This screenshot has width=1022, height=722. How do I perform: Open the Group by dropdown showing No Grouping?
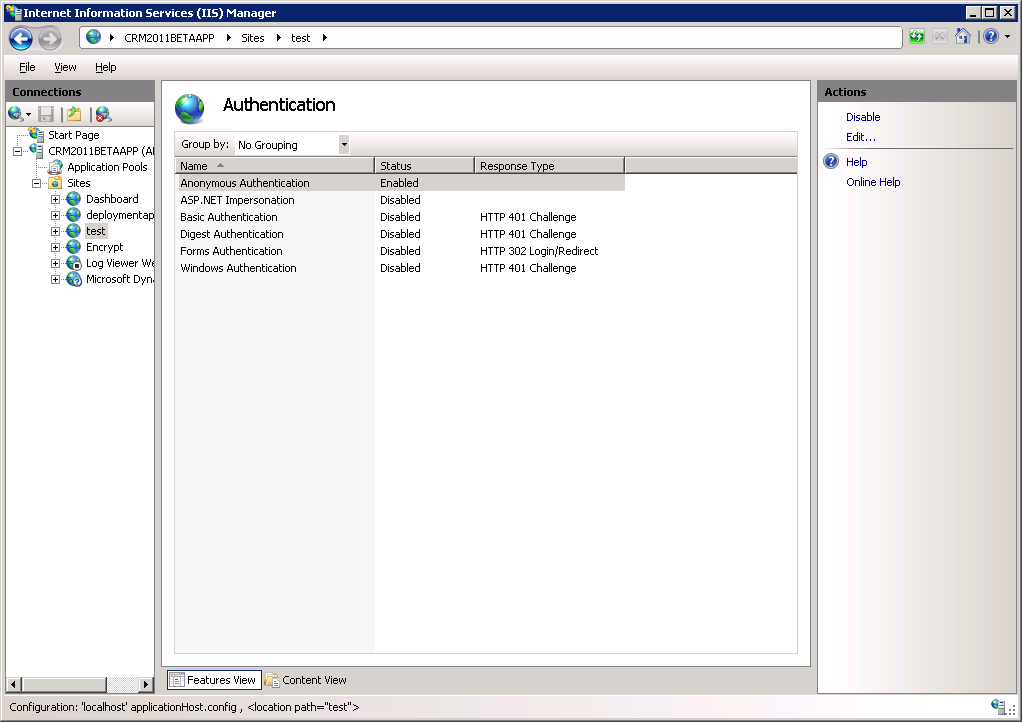(x=343, y=144)
